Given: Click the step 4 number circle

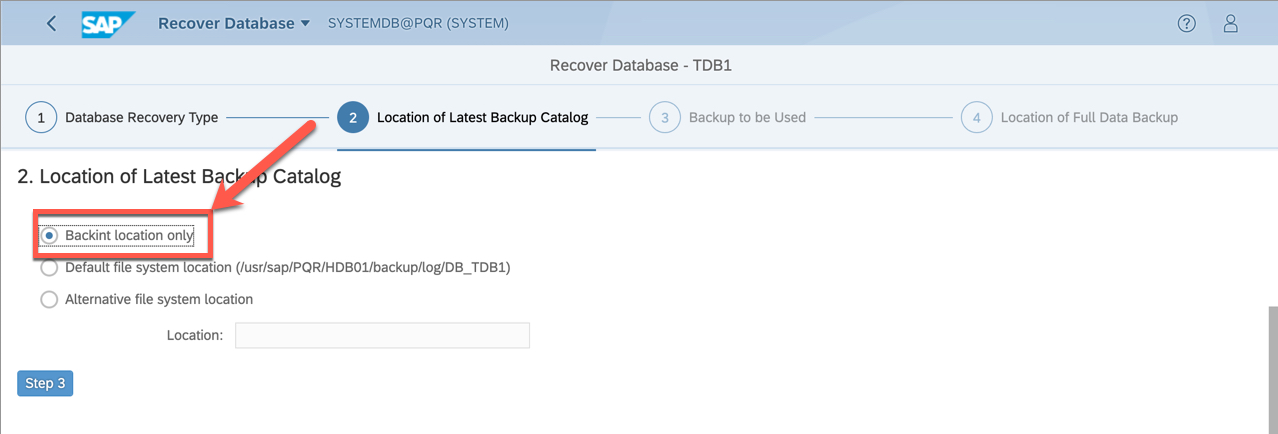Looking at the screenshot, I should (977, 117).
